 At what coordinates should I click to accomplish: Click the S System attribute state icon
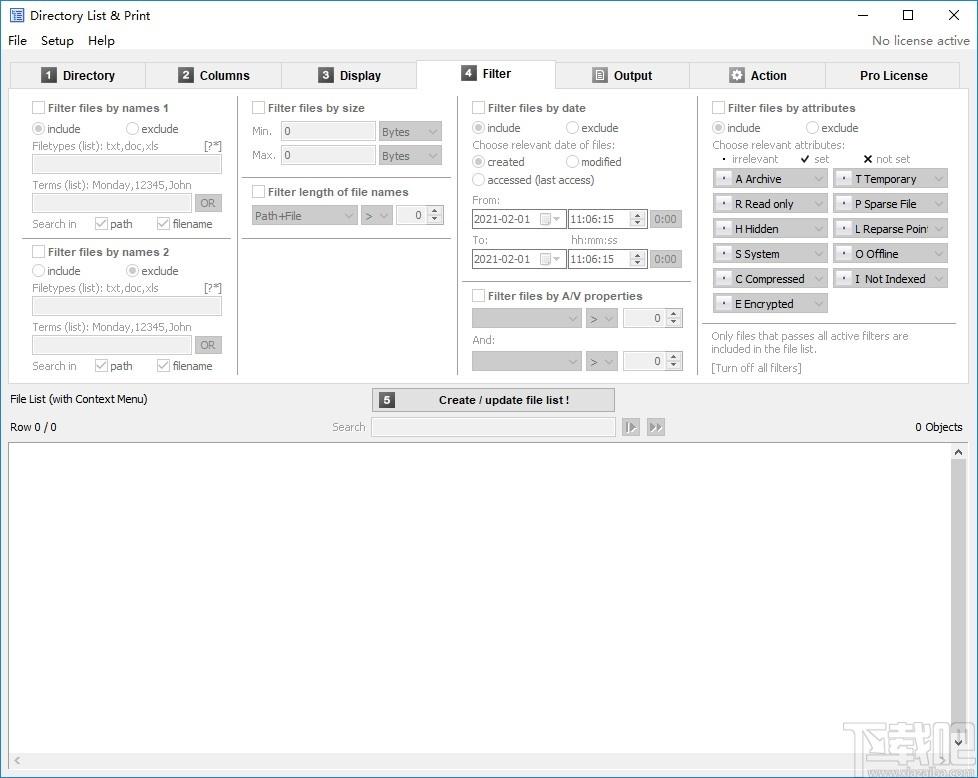click(723, 253)
